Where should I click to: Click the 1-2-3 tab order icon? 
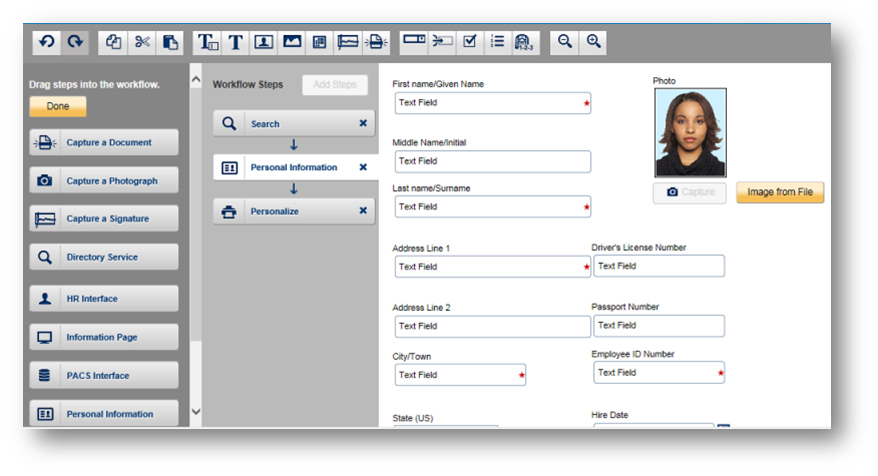click(526, 42)
